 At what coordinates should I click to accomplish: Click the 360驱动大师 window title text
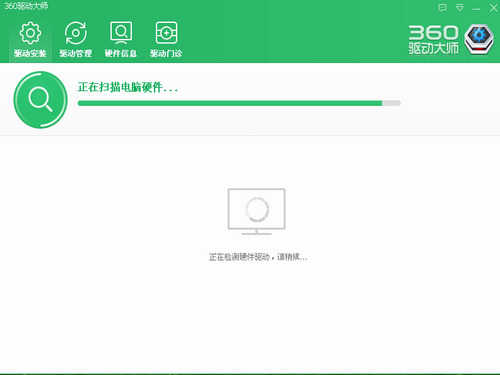[x=26, y=6]
